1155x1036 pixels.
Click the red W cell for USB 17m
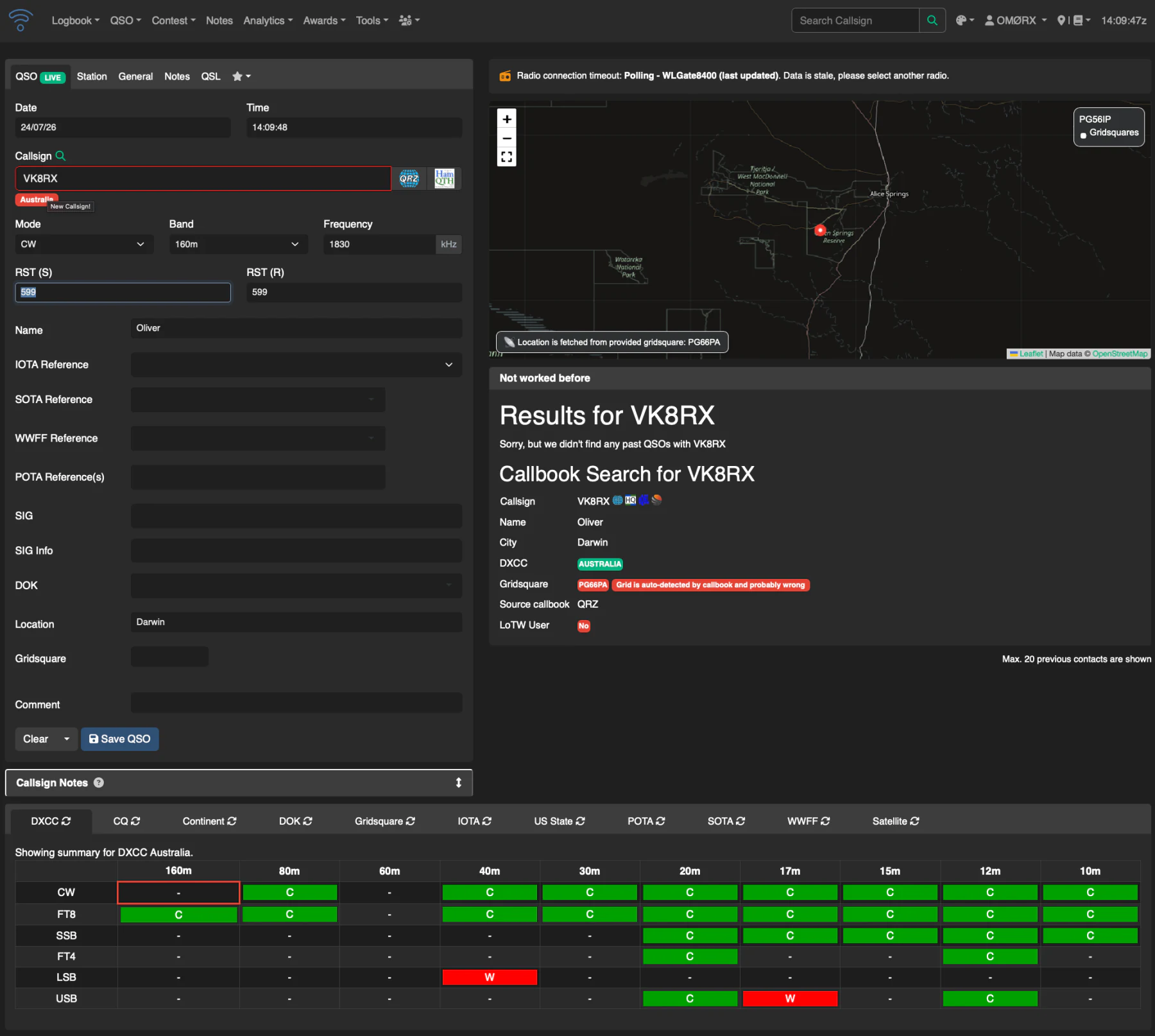790,998
